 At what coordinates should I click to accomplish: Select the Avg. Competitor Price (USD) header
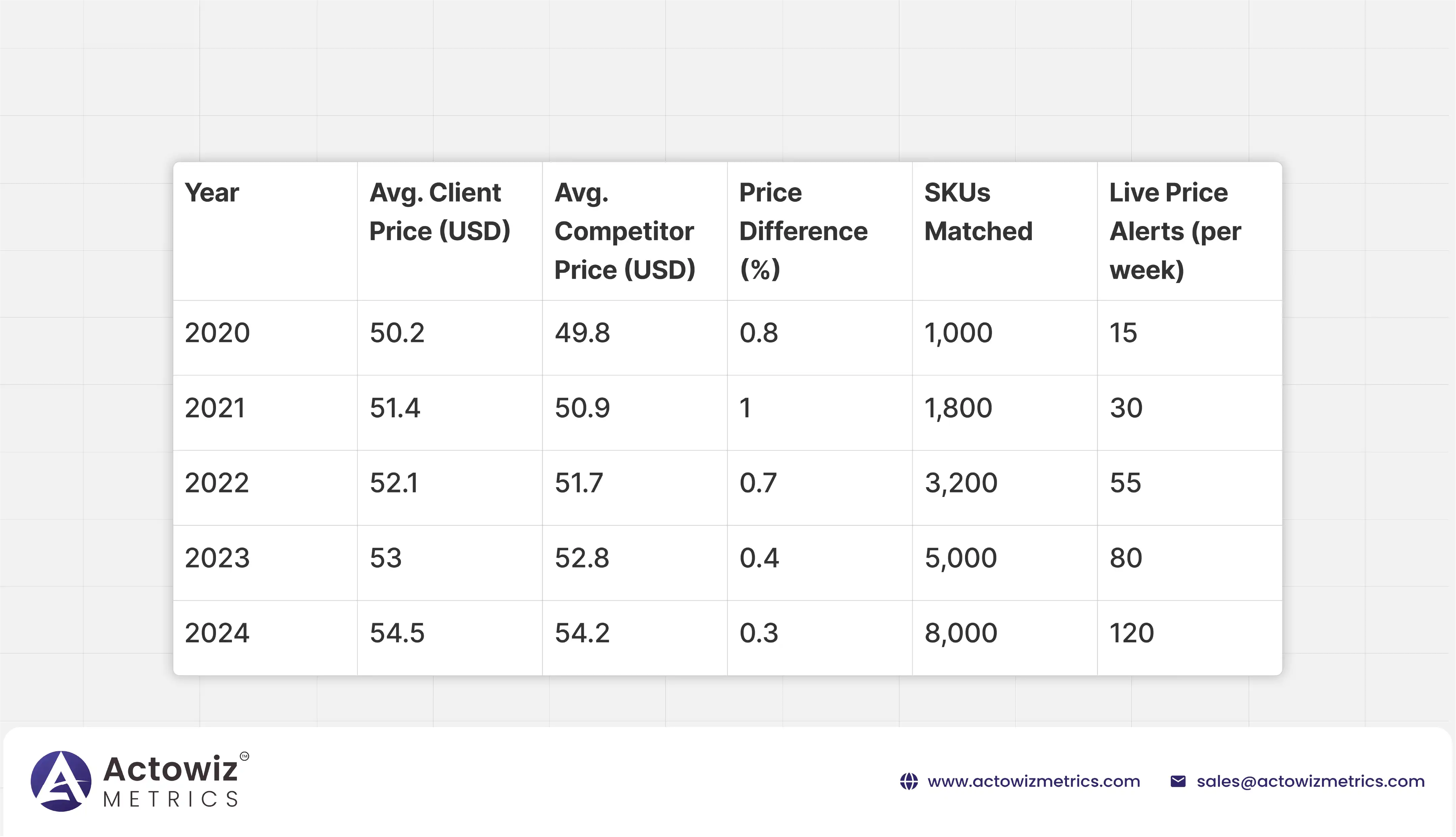(x=625, y=231)
